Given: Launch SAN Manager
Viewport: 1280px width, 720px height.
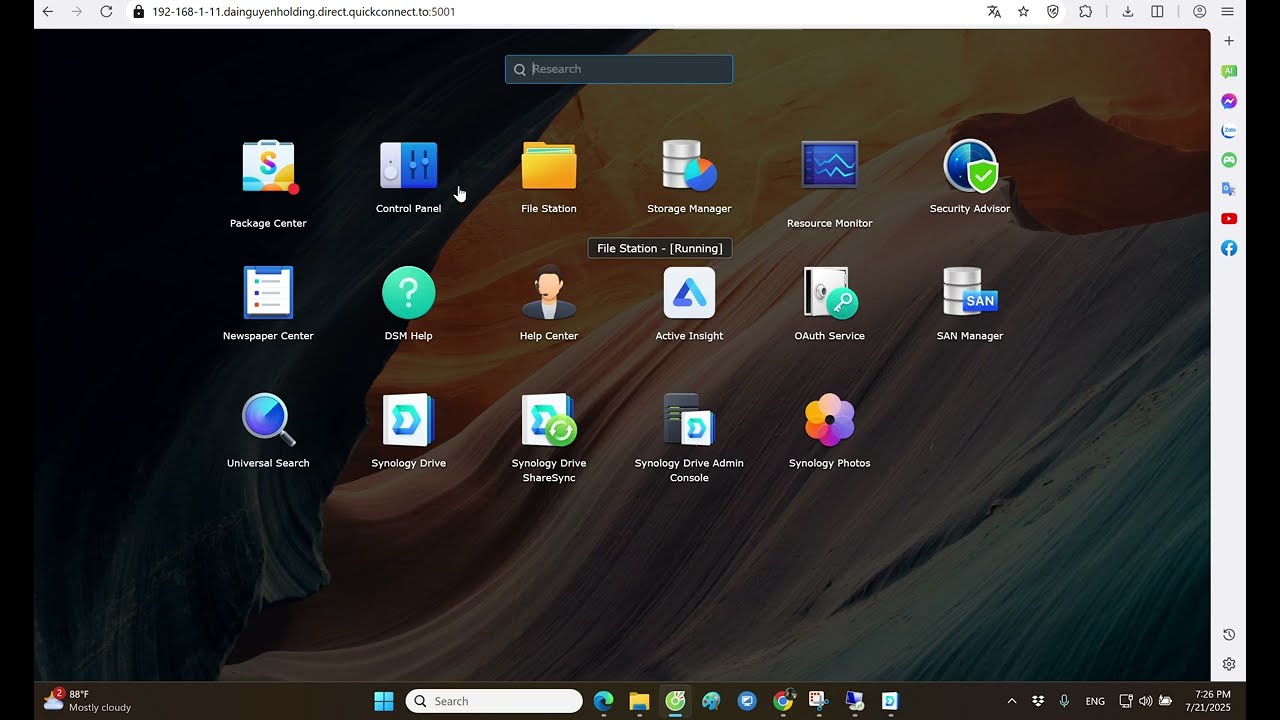Looking at the screenshot, I should coord(970,293).
